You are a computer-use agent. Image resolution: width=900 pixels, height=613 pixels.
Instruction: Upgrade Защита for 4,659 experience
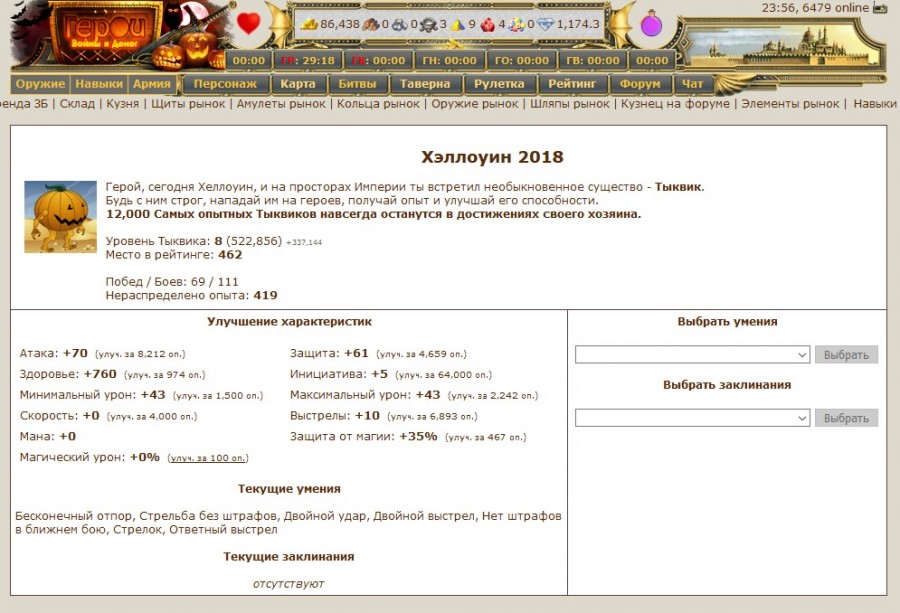click(421, 354)
